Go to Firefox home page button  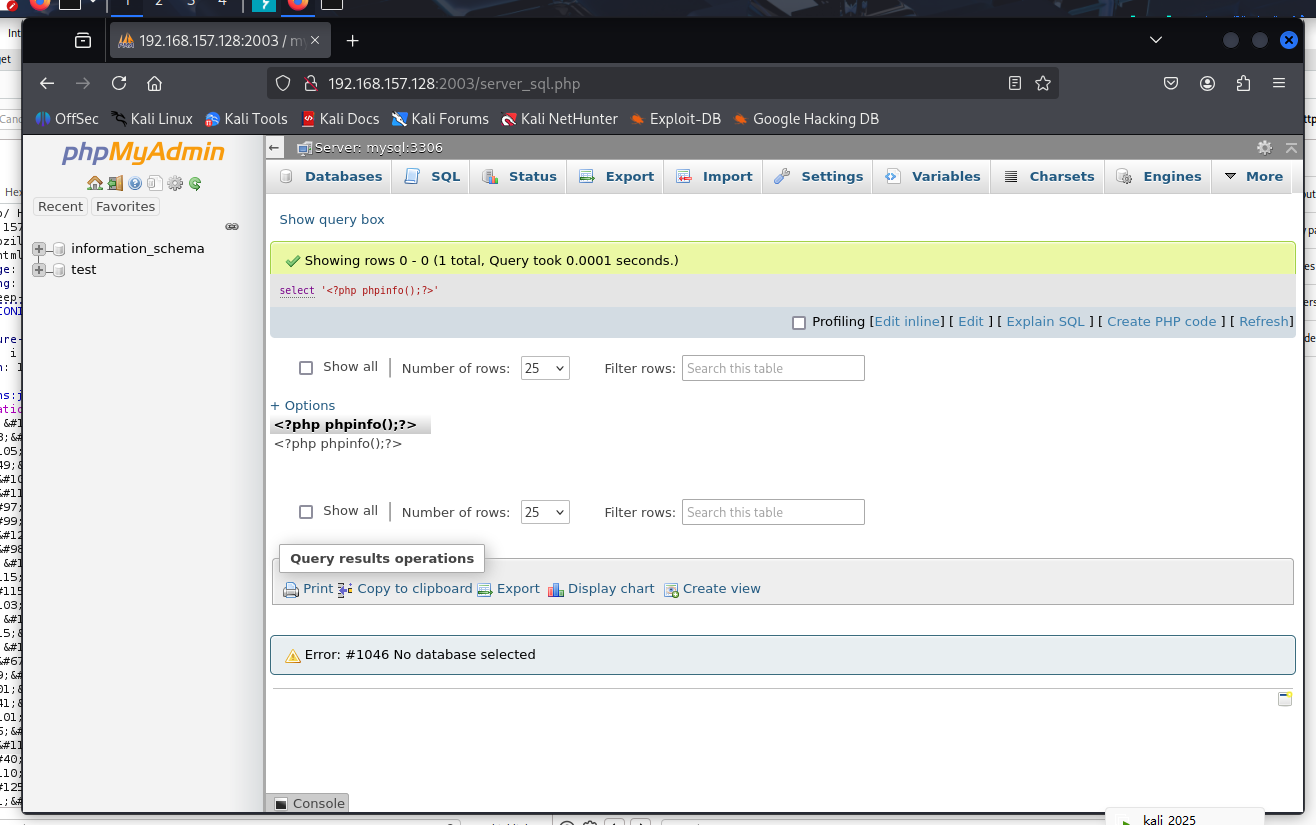154,83
